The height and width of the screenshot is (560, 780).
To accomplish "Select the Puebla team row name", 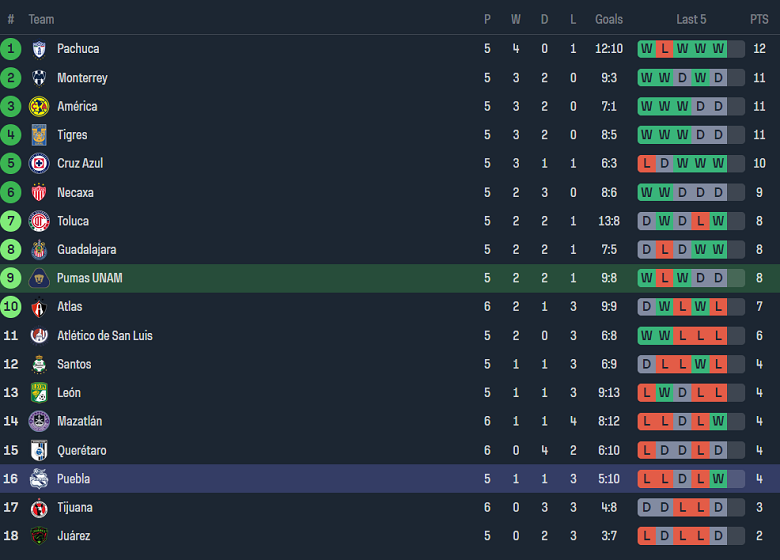I will pyautogui.click(x=74, y=479).
